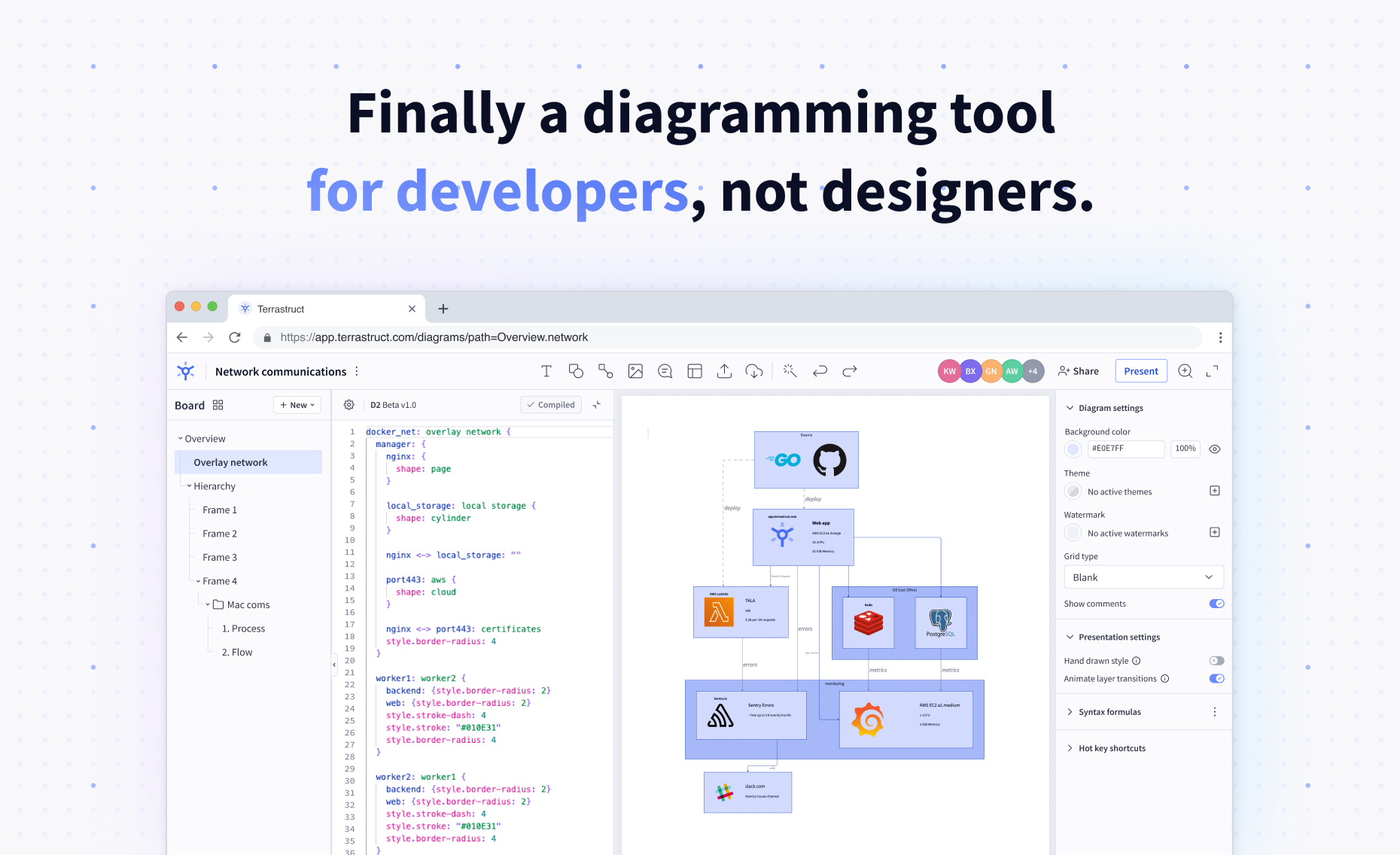
Task: Click the background color swatch
Action: coord(1073,449)
